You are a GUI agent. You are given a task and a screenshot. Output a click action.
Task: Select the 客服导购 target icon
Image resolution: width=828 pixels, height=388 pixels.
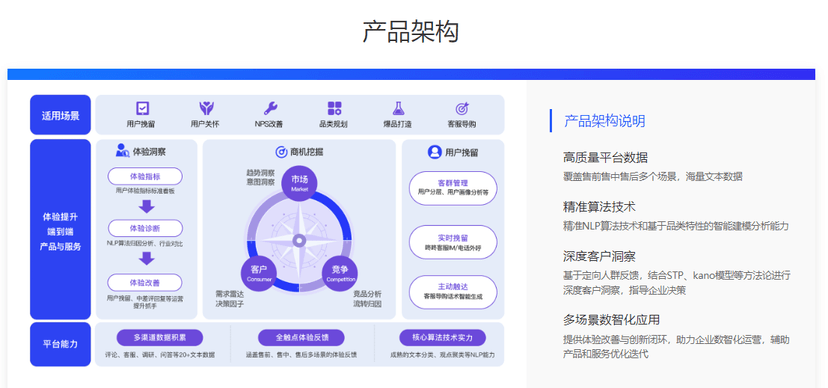(462, 108)
